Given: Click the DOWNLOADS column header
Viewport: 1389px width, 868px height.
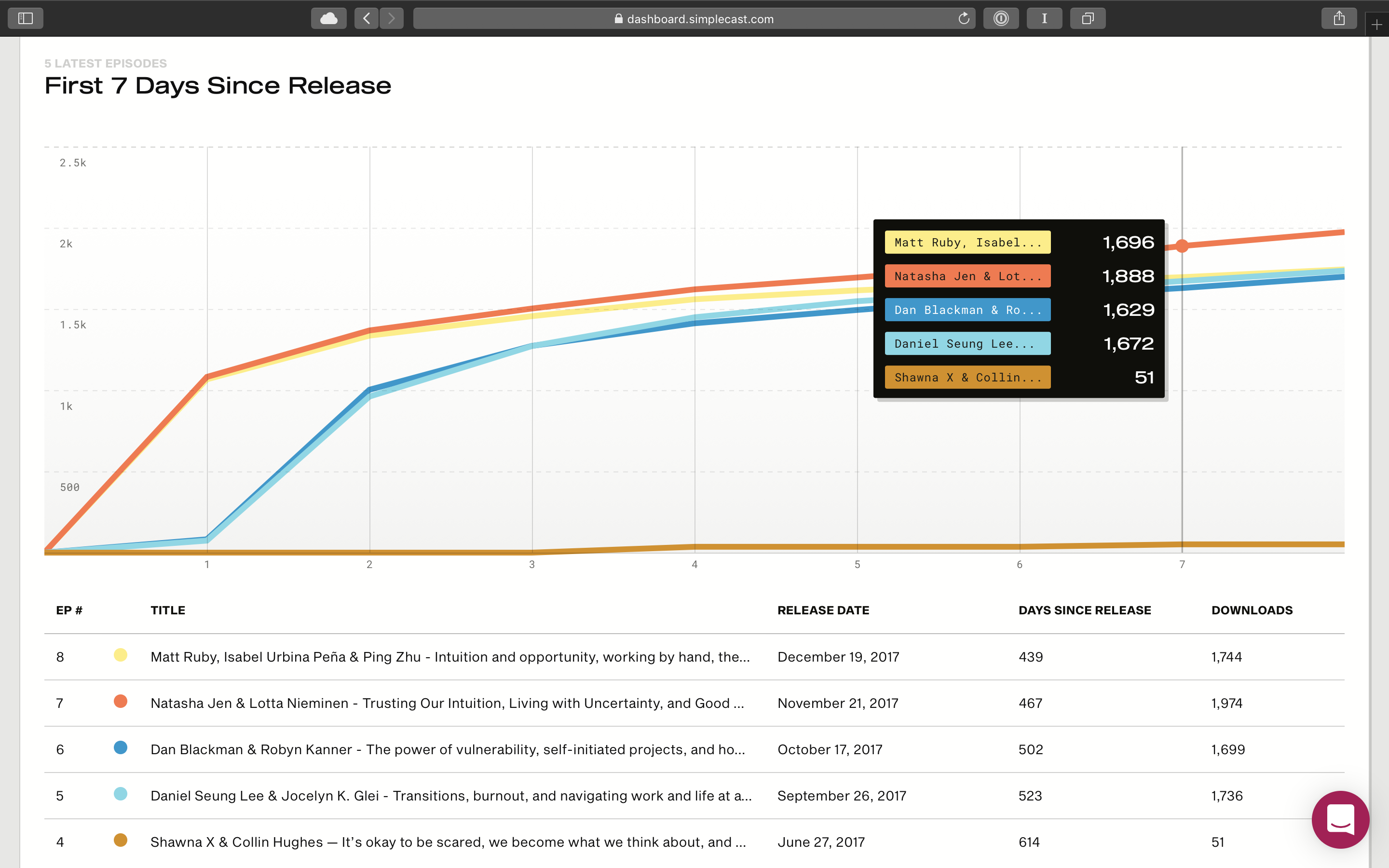Looking at the screenshot, I should coord(1252,610).
